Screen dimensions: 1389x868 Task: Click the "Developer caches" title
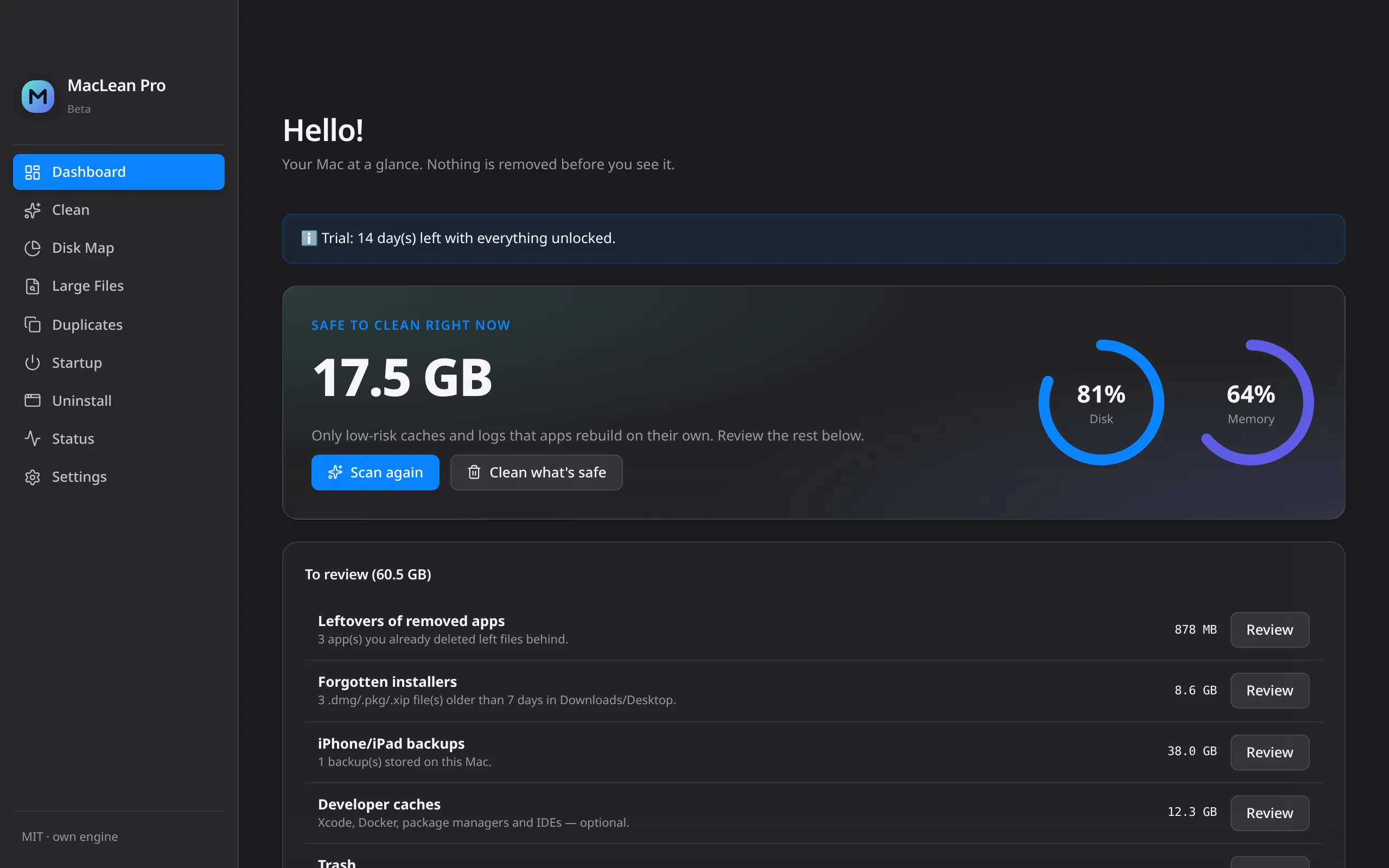pyautogui.click(x=379, y=805)
